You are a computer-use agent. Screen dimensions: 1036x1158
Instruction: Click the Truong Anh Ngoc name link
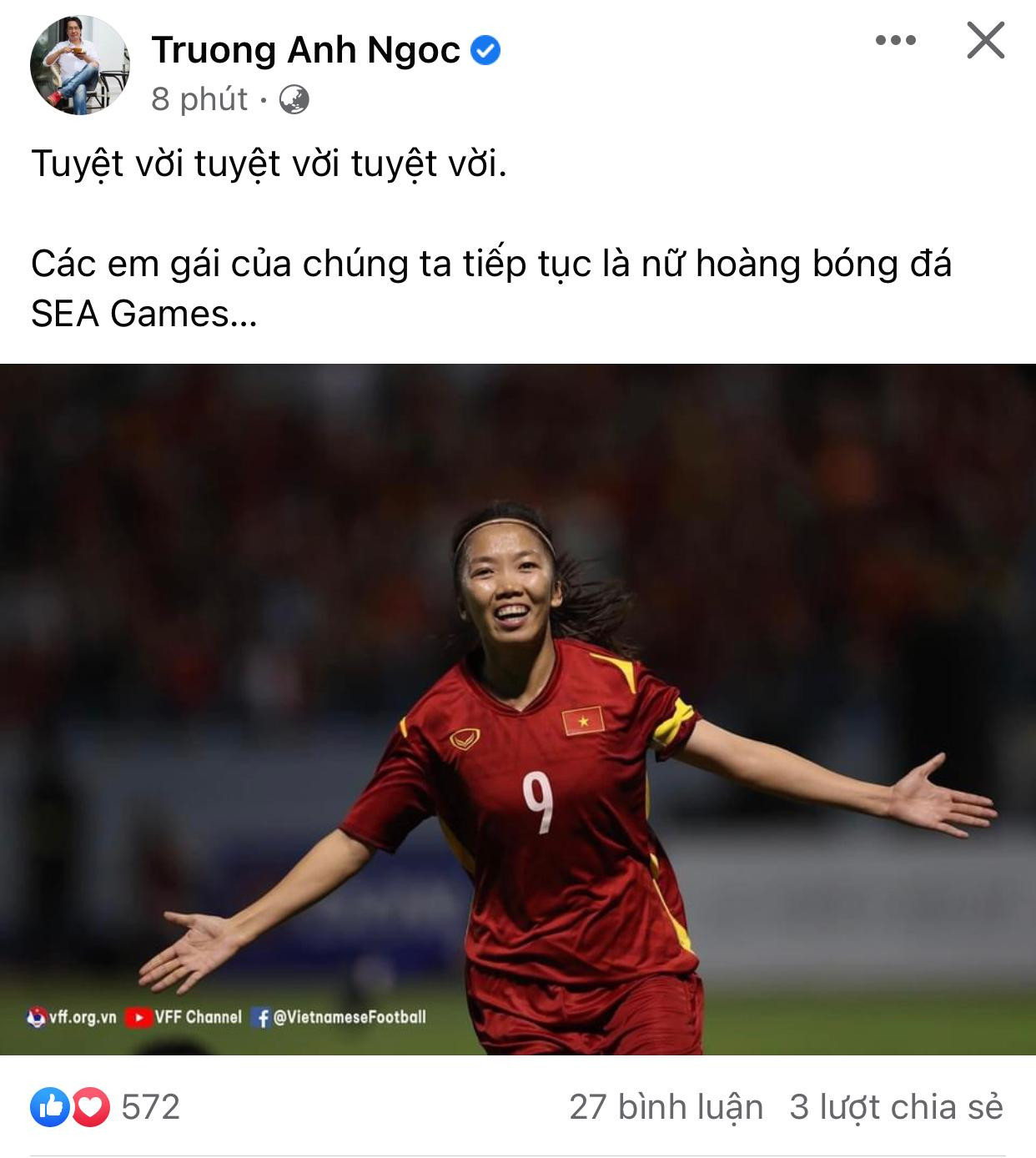pos(305,50)
